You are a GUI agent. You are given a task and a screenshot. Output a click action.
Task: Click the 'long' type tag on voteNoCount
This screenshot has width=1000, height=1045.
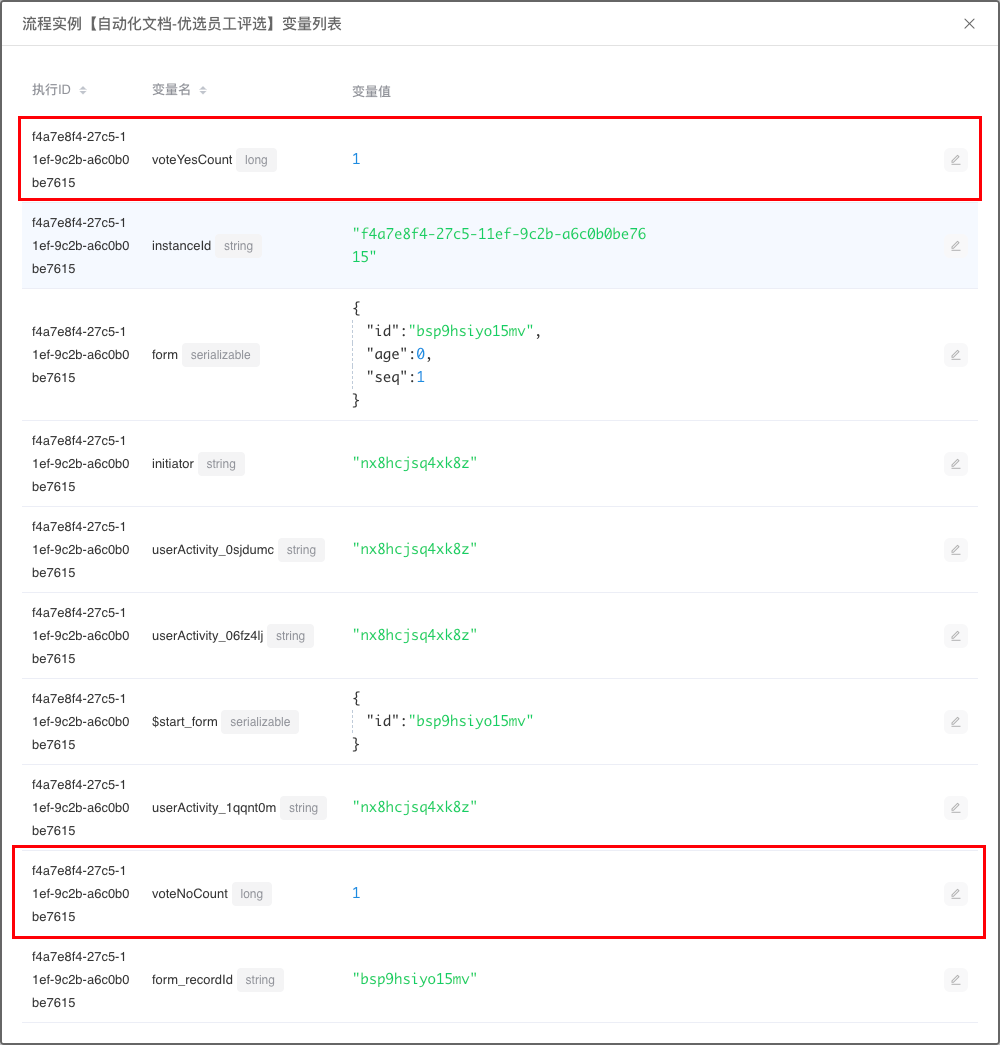click(x=251, y=894)
